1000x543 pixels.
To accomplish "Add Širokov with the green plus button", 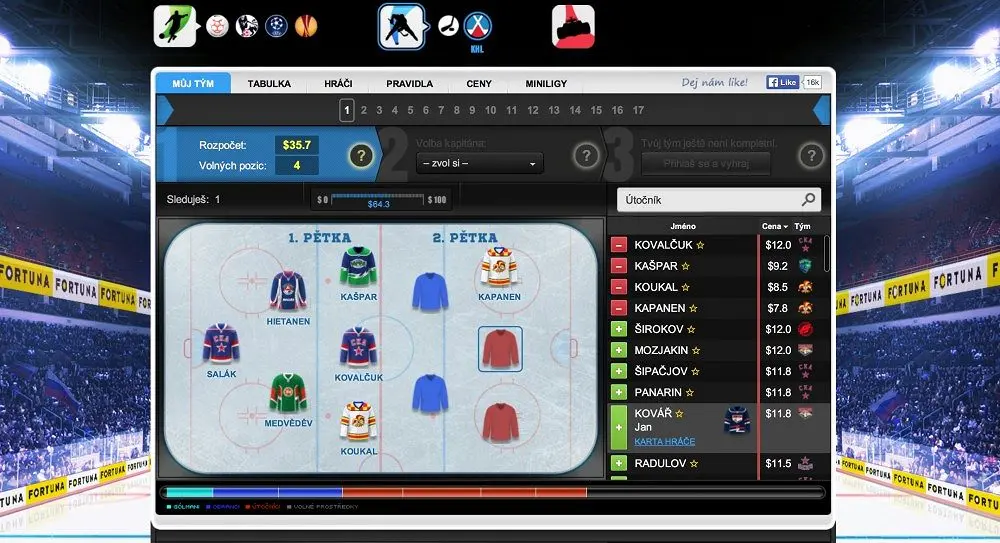I will pyautogui.click(x=619, y=329).
